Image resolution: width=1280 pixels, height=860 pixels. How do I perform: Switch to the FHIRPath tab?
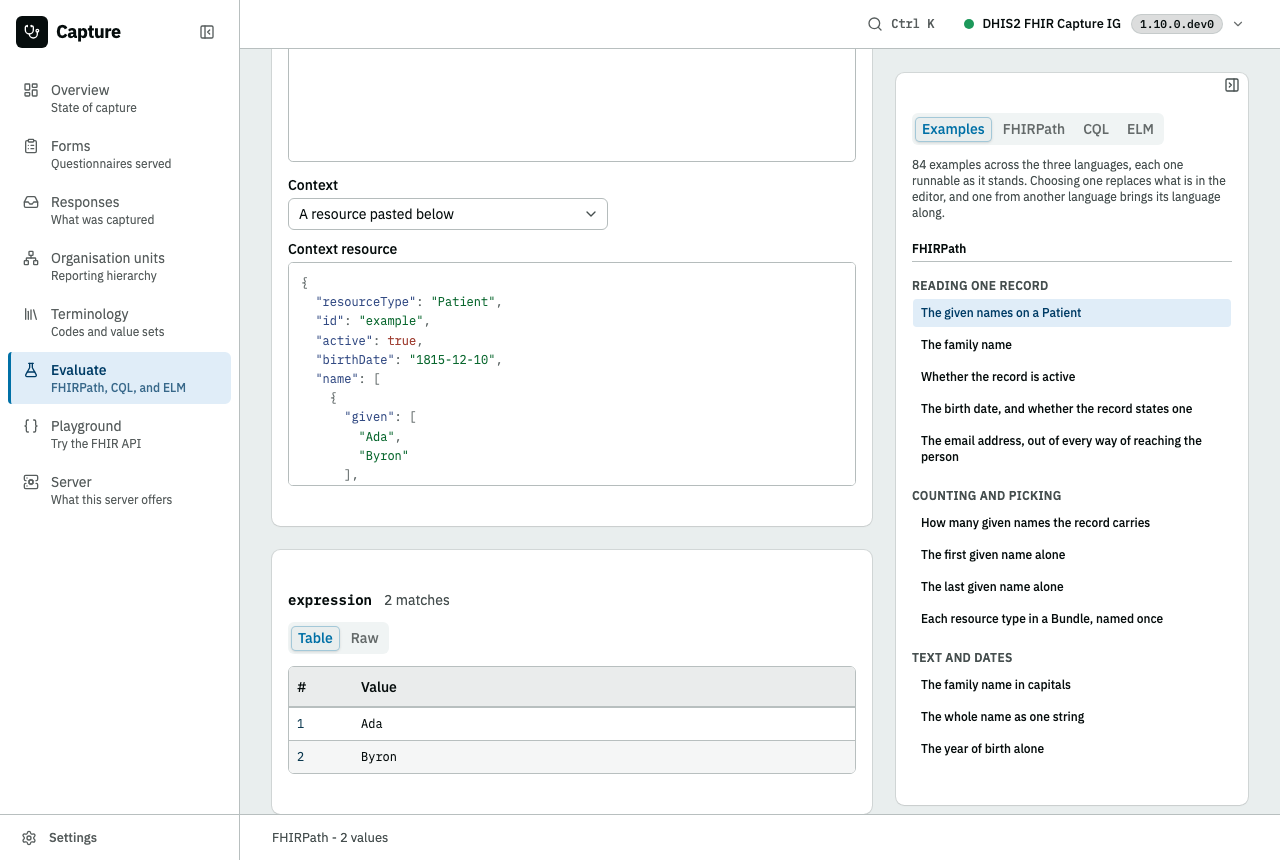[1034, 129]
